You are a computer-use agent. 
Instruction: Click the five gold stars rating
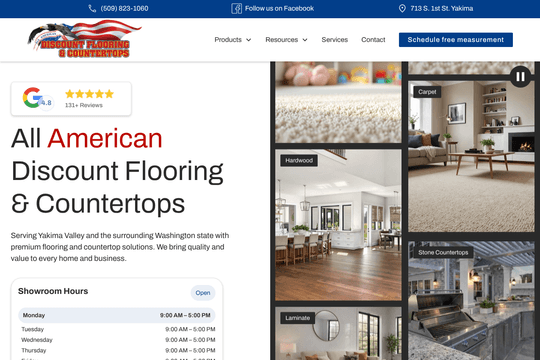click(90, 94)
